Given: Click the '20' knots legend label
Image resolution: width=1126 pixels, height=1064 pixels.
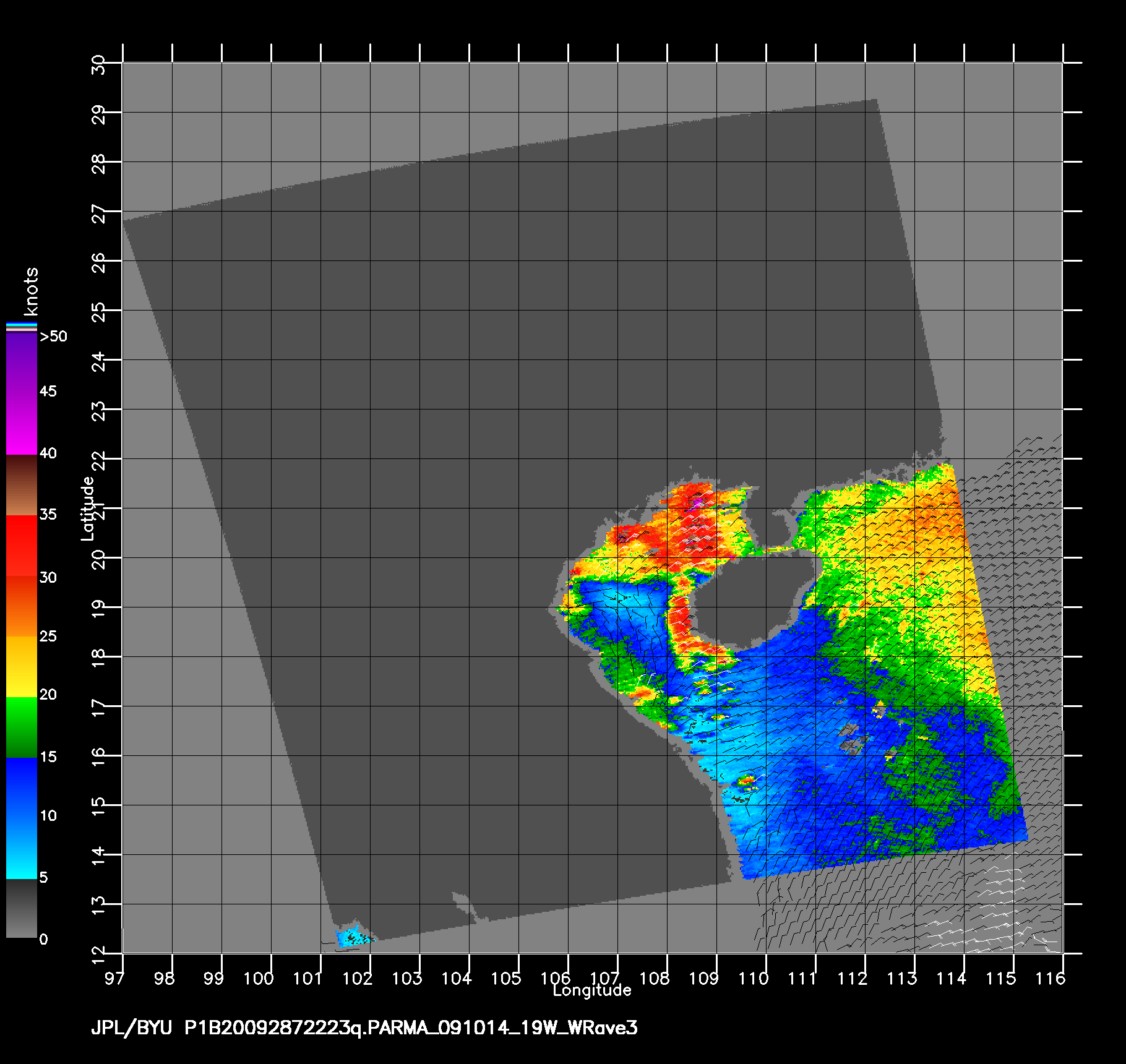Looking at the screenshot, I should click(48, 695).
